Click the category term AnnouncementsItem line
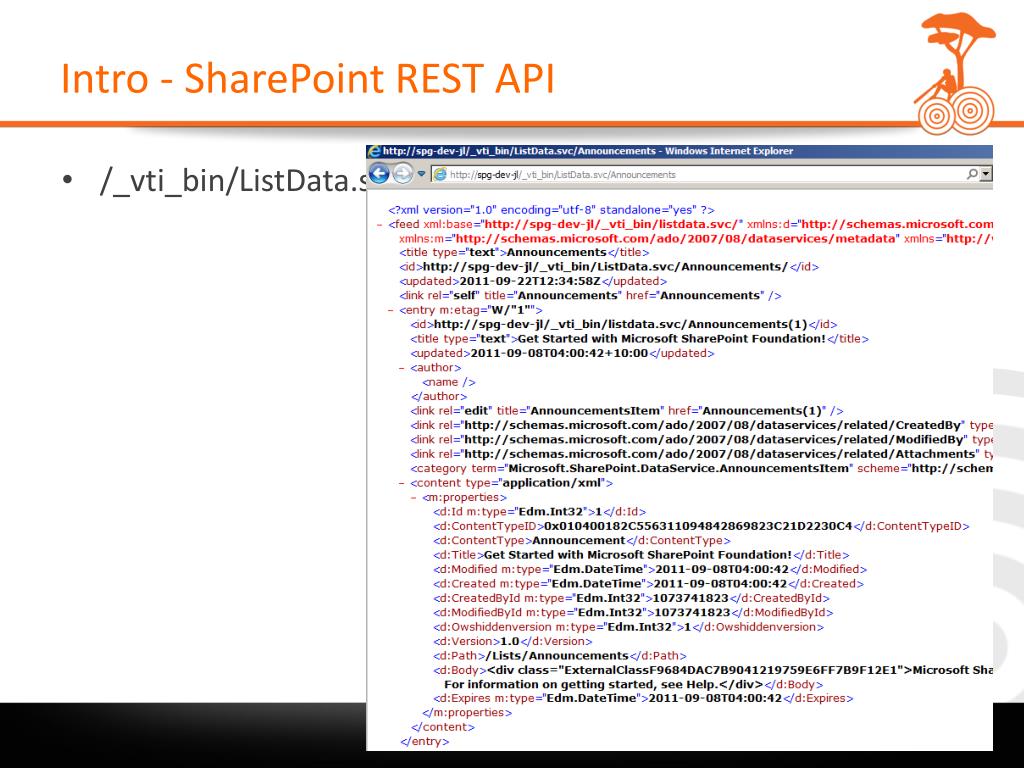 (x=701, y=468)
